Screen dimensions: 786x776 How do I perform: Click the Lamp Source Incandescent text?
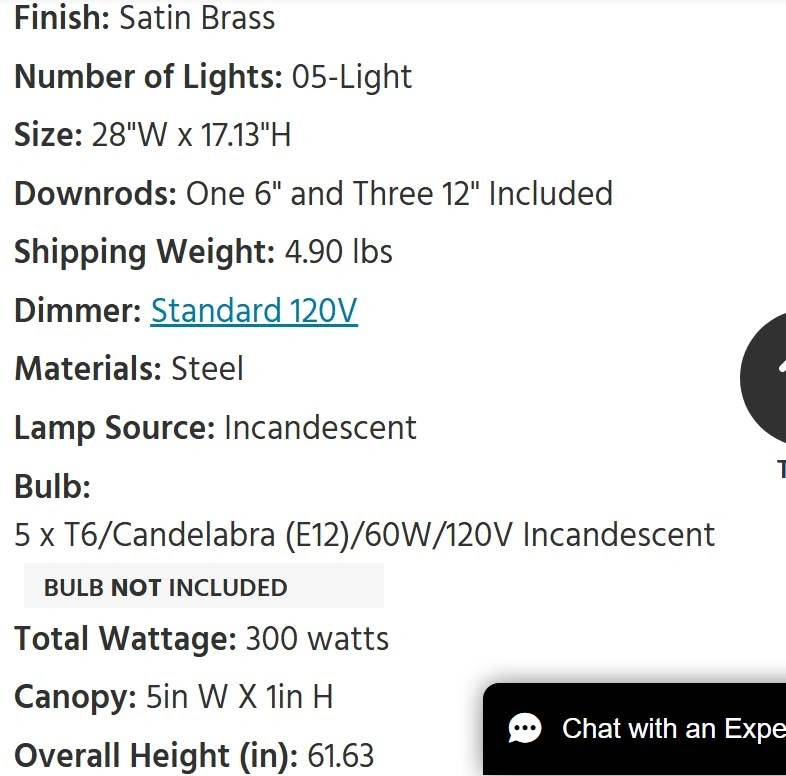(x=215, y=428)
